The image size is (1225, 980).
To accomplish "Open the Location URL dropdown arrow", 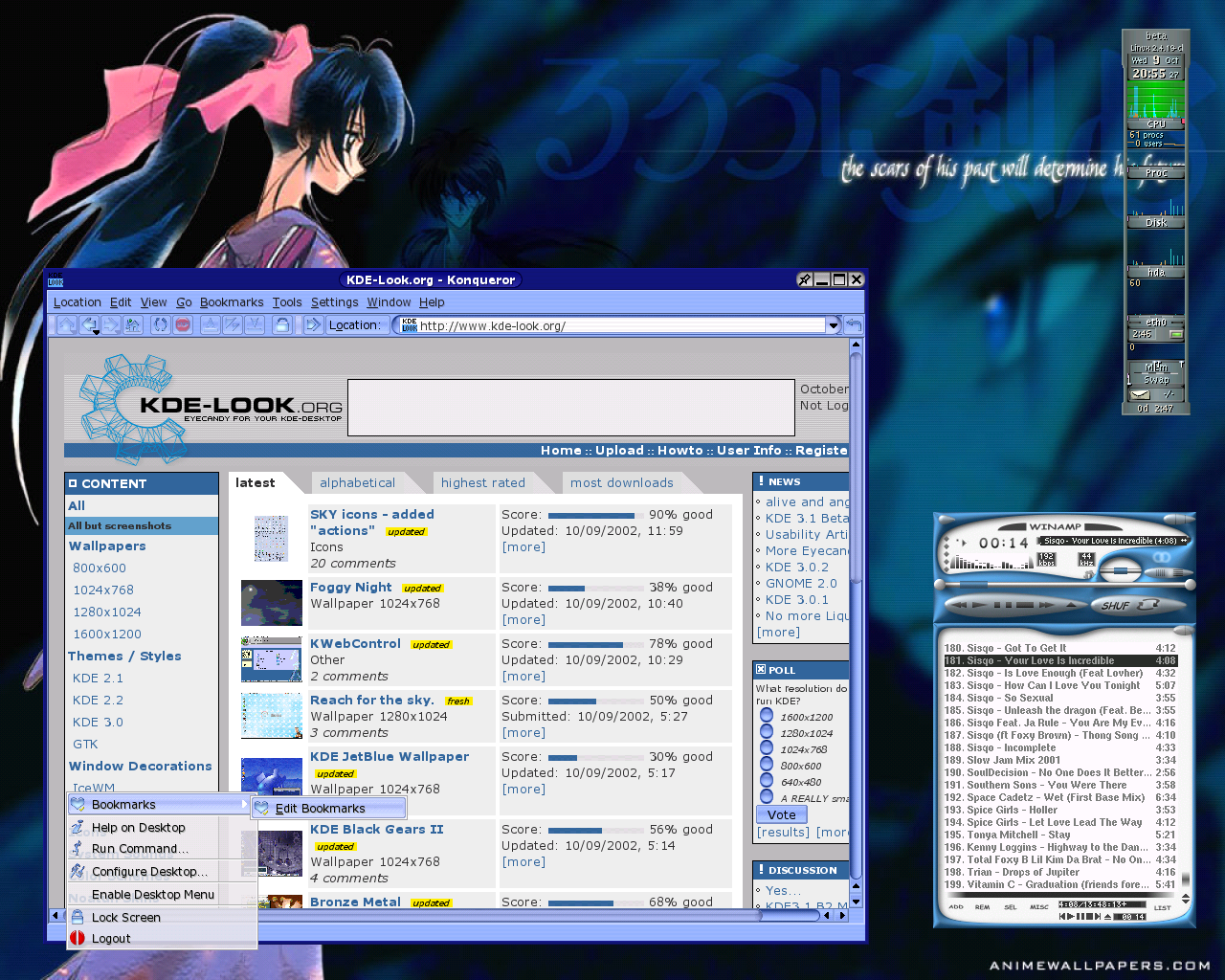I will pos(834,325).
